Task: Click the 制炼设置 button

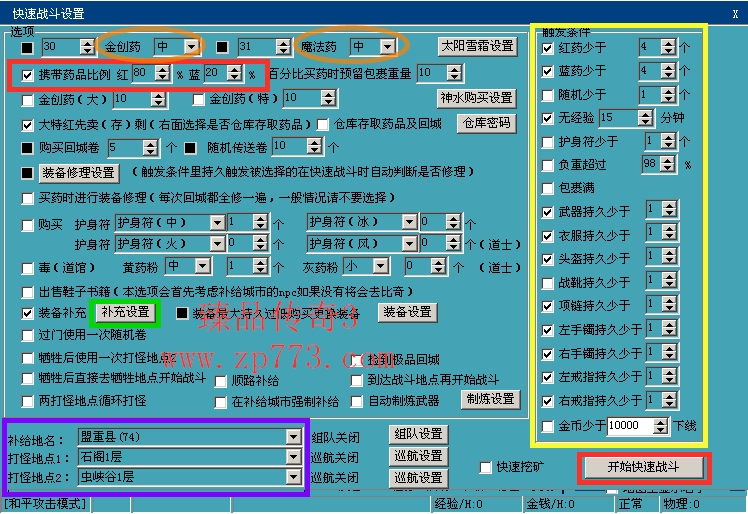Action: 490,399
